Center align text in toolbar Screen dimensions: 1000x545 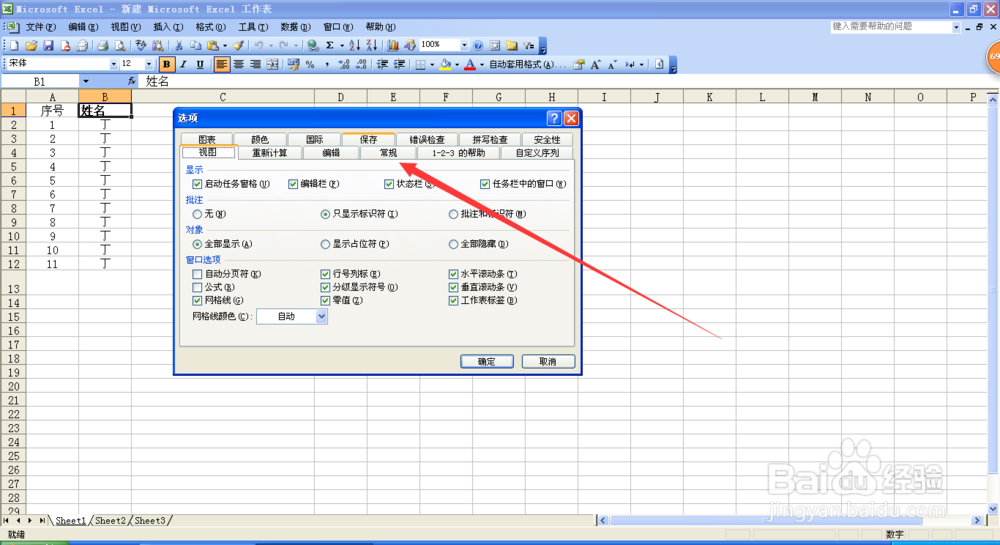tap(239, 64)
